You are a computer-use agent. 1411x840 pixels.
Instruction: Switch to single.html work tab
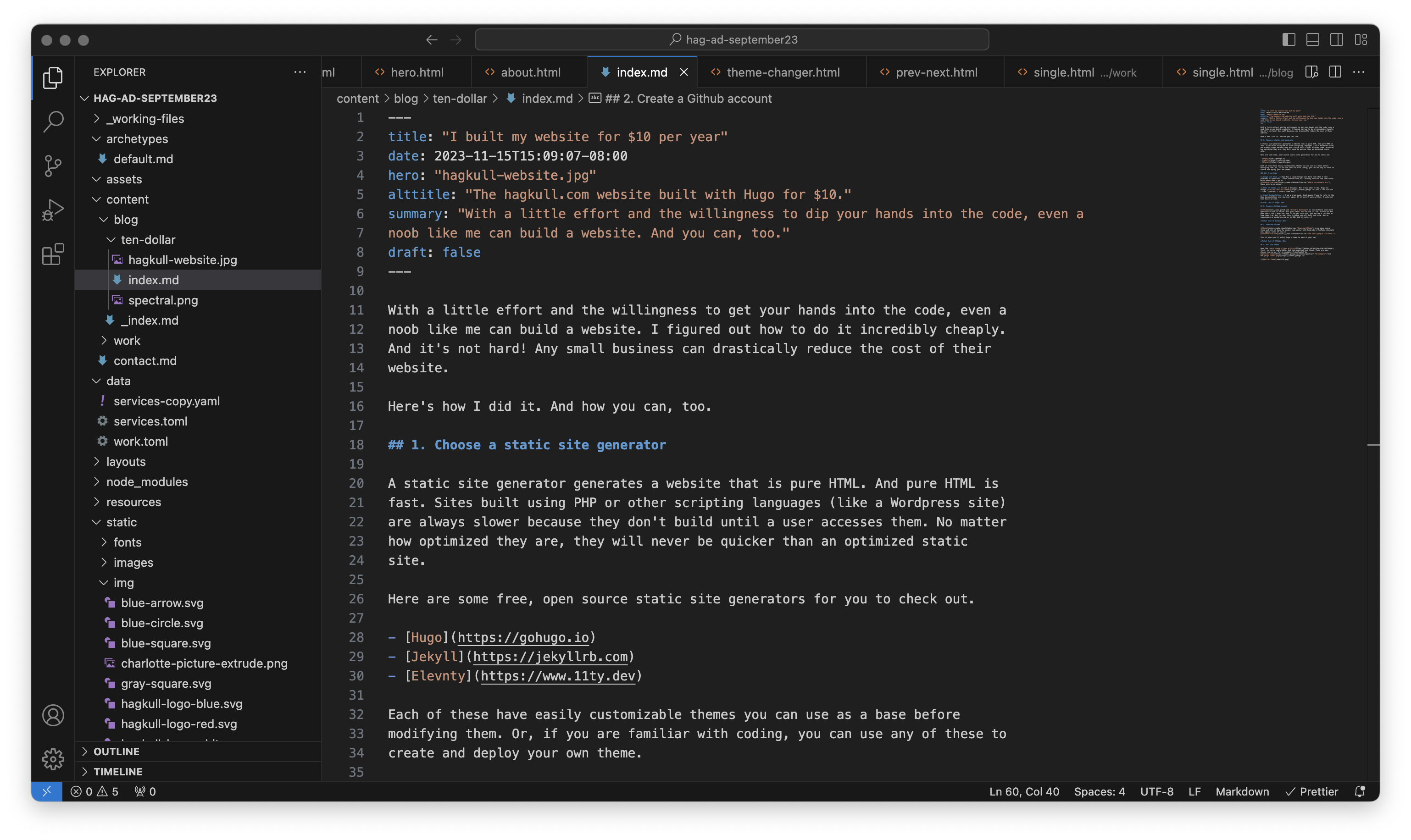pyautogui.click(x=1084, y=72)
